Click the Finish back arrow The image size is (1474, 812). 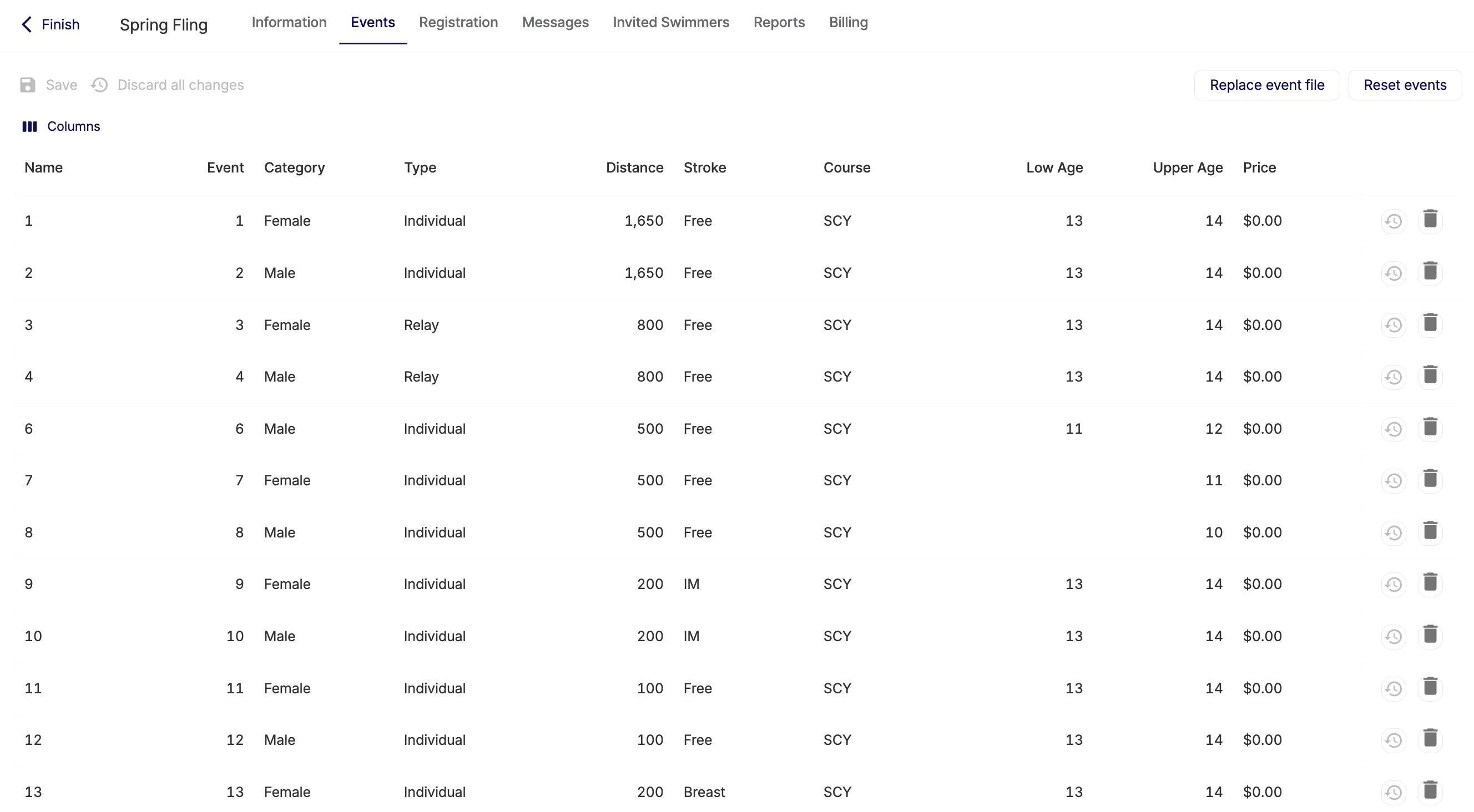(26, 24)
